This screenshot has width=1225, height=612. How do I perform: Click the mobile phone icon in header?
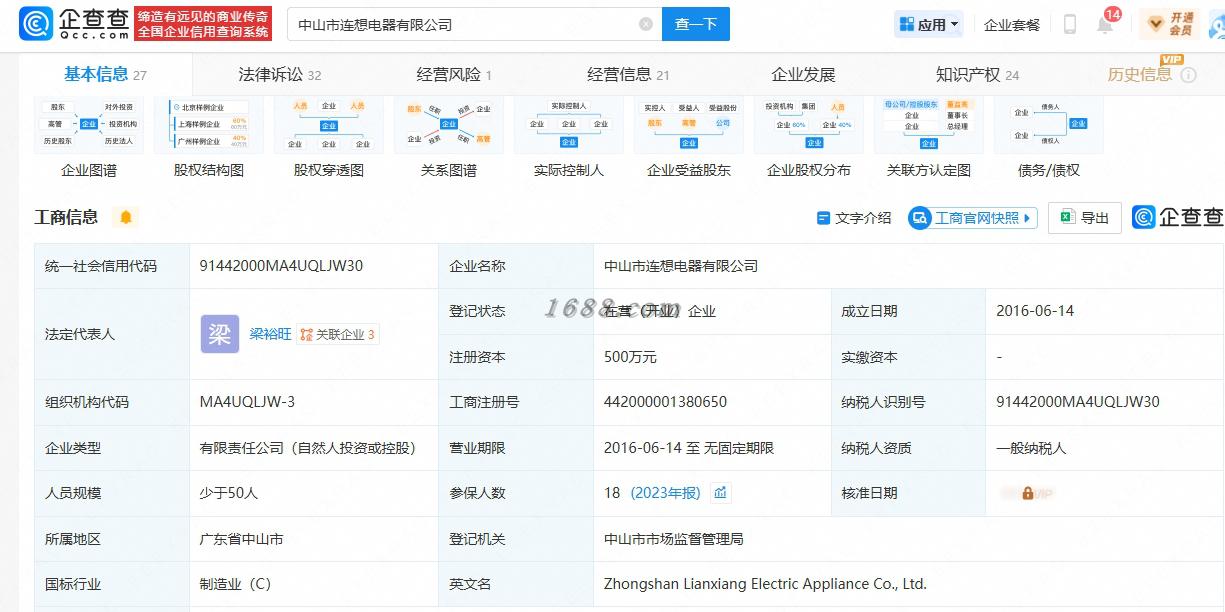click(x=1069, y=25)
